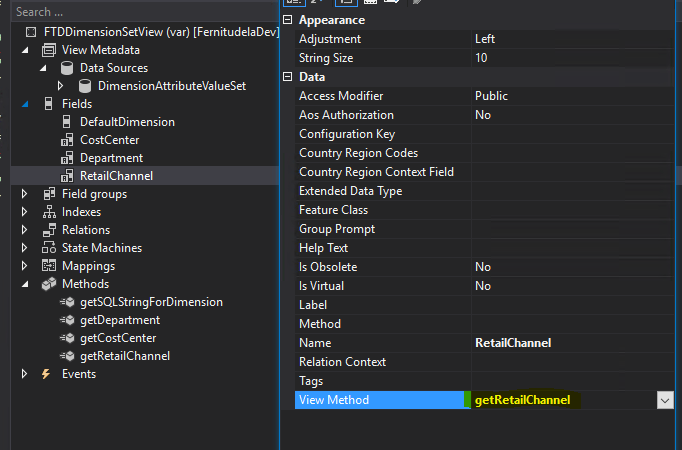Click the Mappings node icon

[48, 266]
